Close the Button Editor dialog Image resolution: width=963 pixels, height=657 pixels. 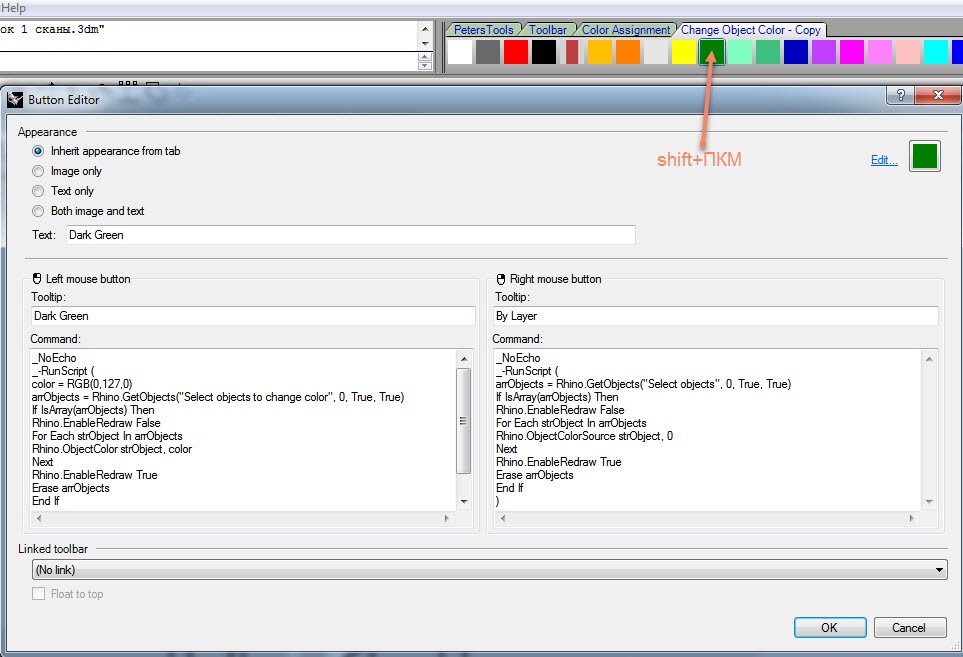(x=938, y=95)
